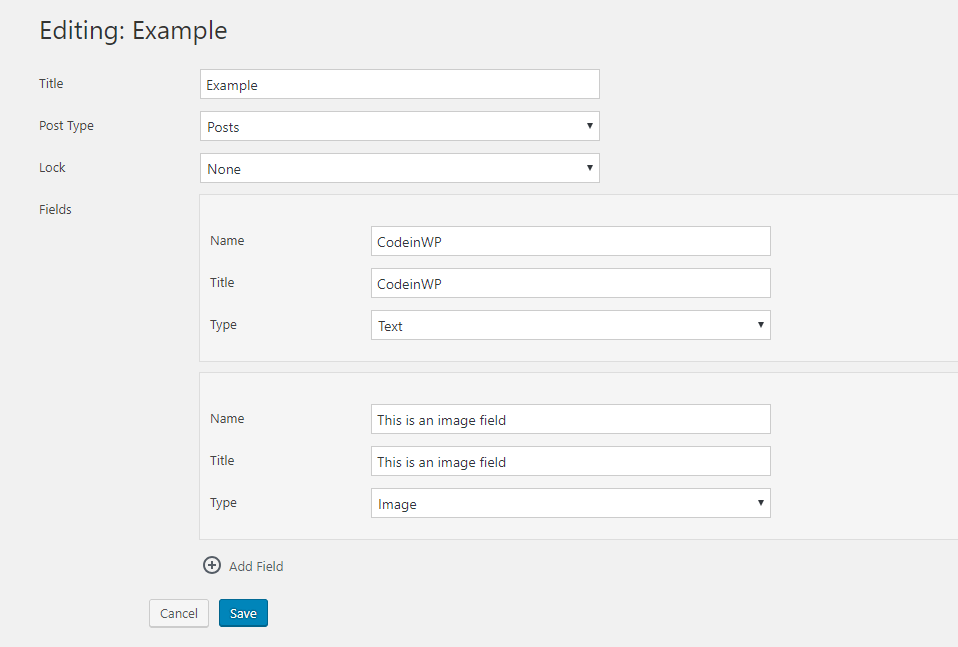Click the first field's Title input CodeinWP
This screenshot has width=958, height=647.
[571, 283]
